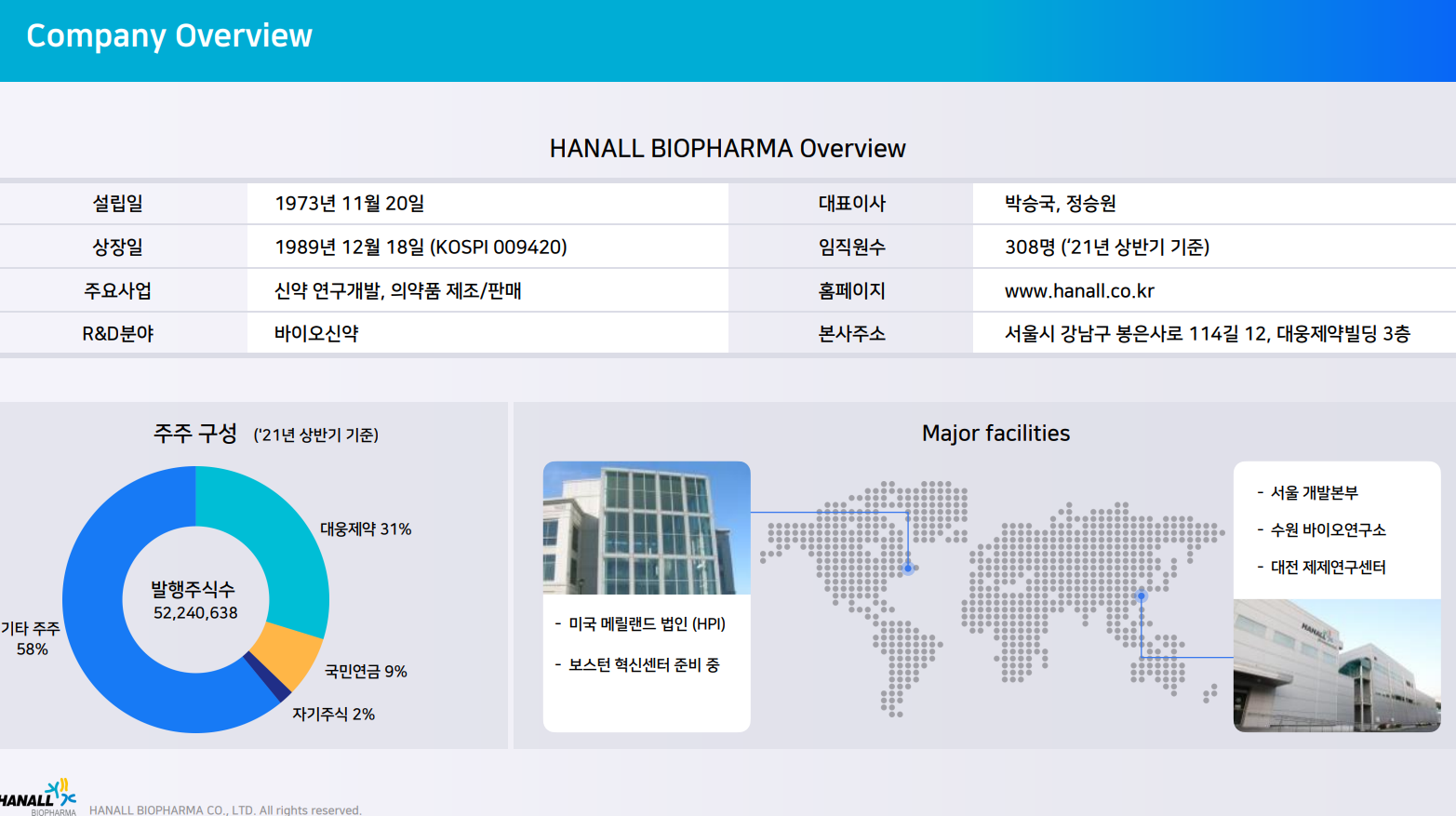
Task: Select the 1973년 11월 20일 date value
Action: point(350,203)
